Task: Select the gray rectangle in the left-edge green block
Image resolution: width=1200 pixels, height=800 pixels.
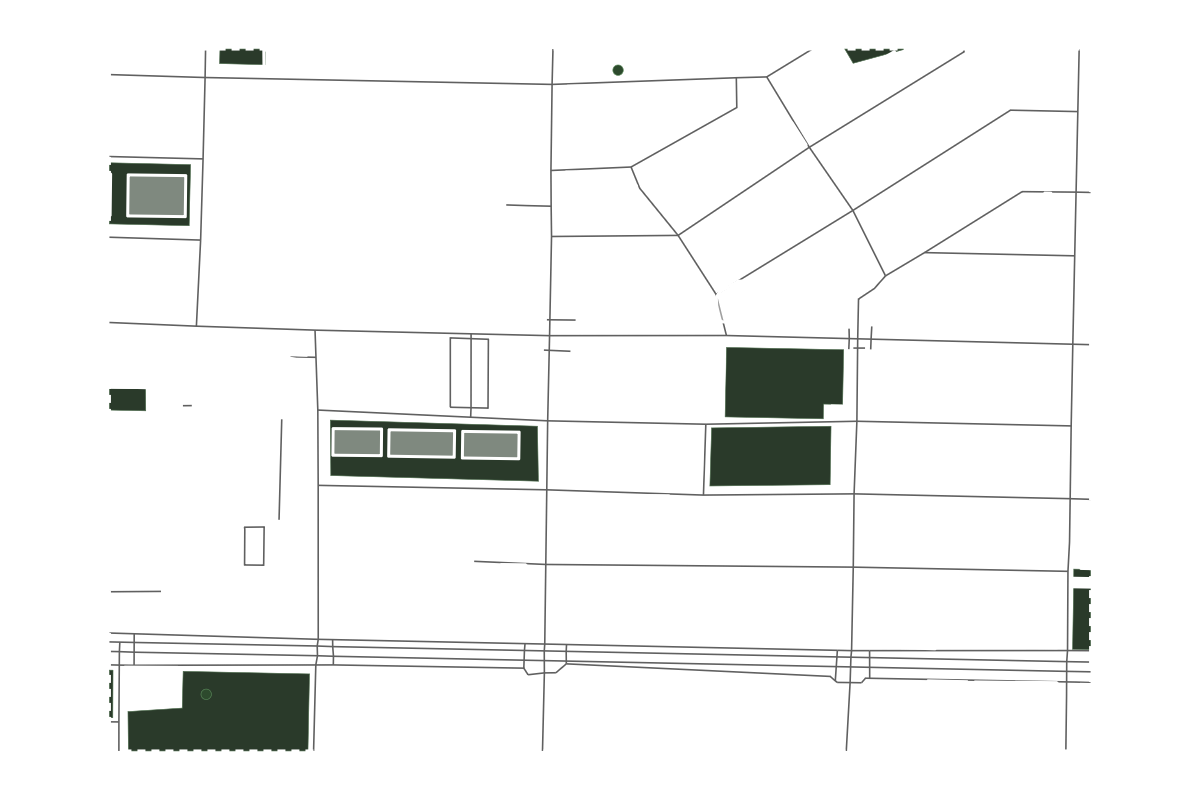Action: coord(157,195)
